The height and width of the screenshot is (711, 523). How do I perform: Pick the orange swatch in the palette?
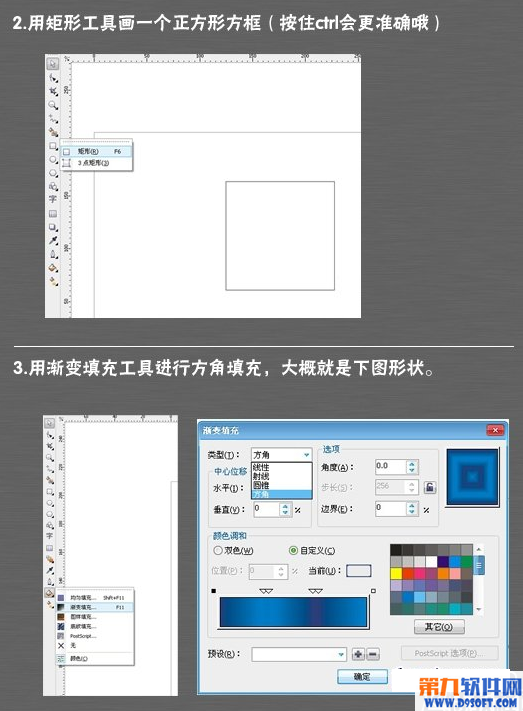[443, 574]
